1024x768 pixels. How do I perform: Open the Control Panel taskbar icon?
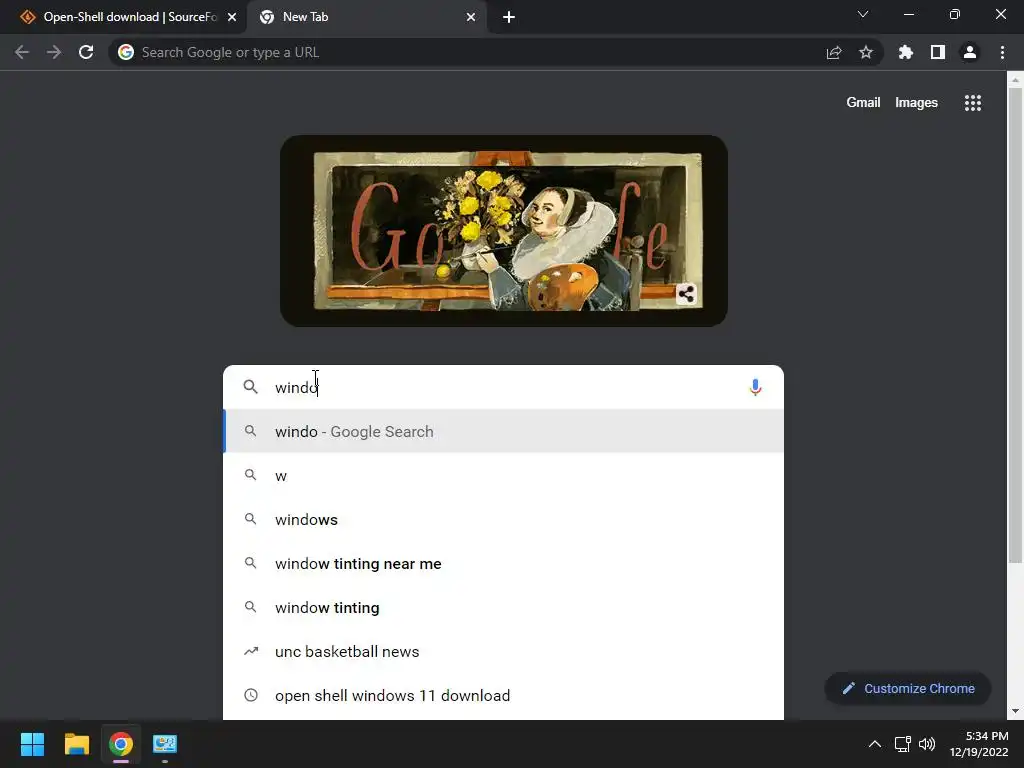165,744
